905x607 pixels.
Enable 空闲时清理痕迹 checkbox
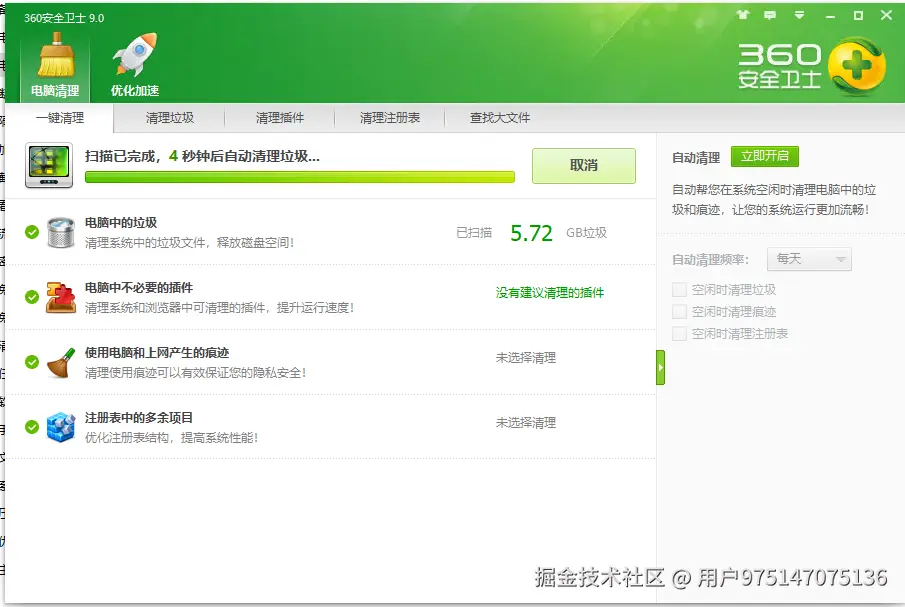679,312
